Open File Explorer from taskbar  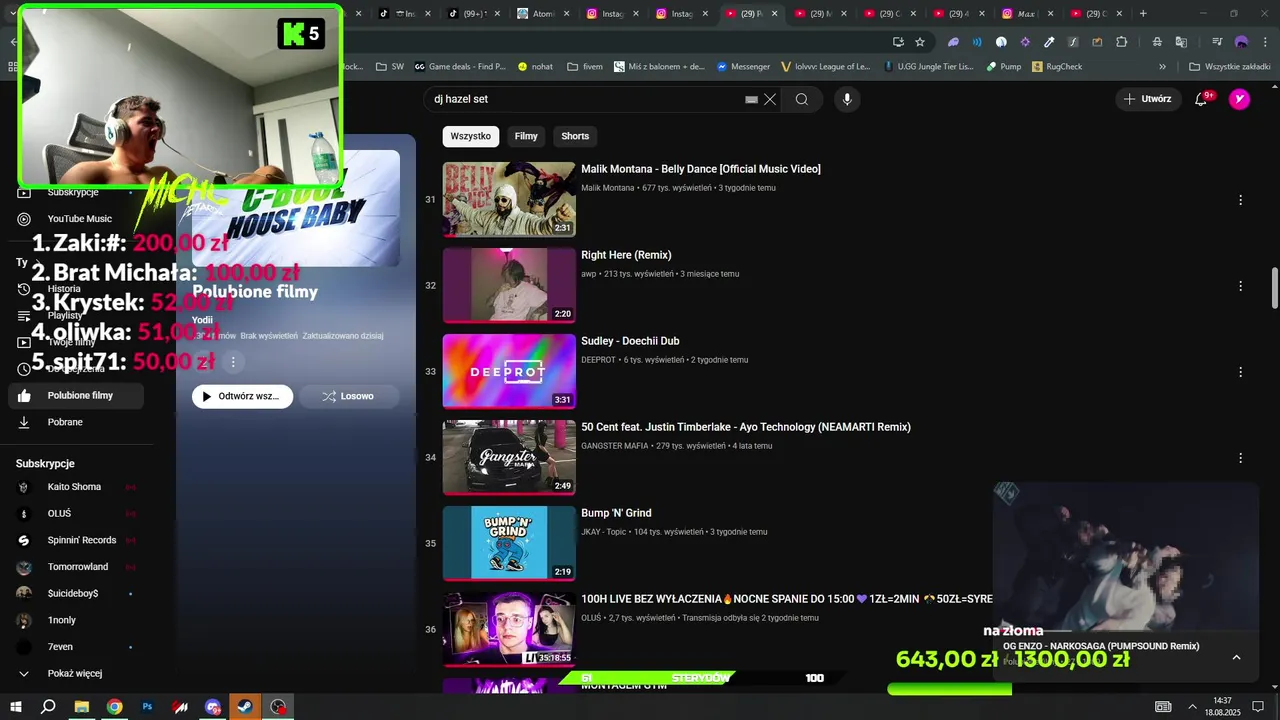82,706
